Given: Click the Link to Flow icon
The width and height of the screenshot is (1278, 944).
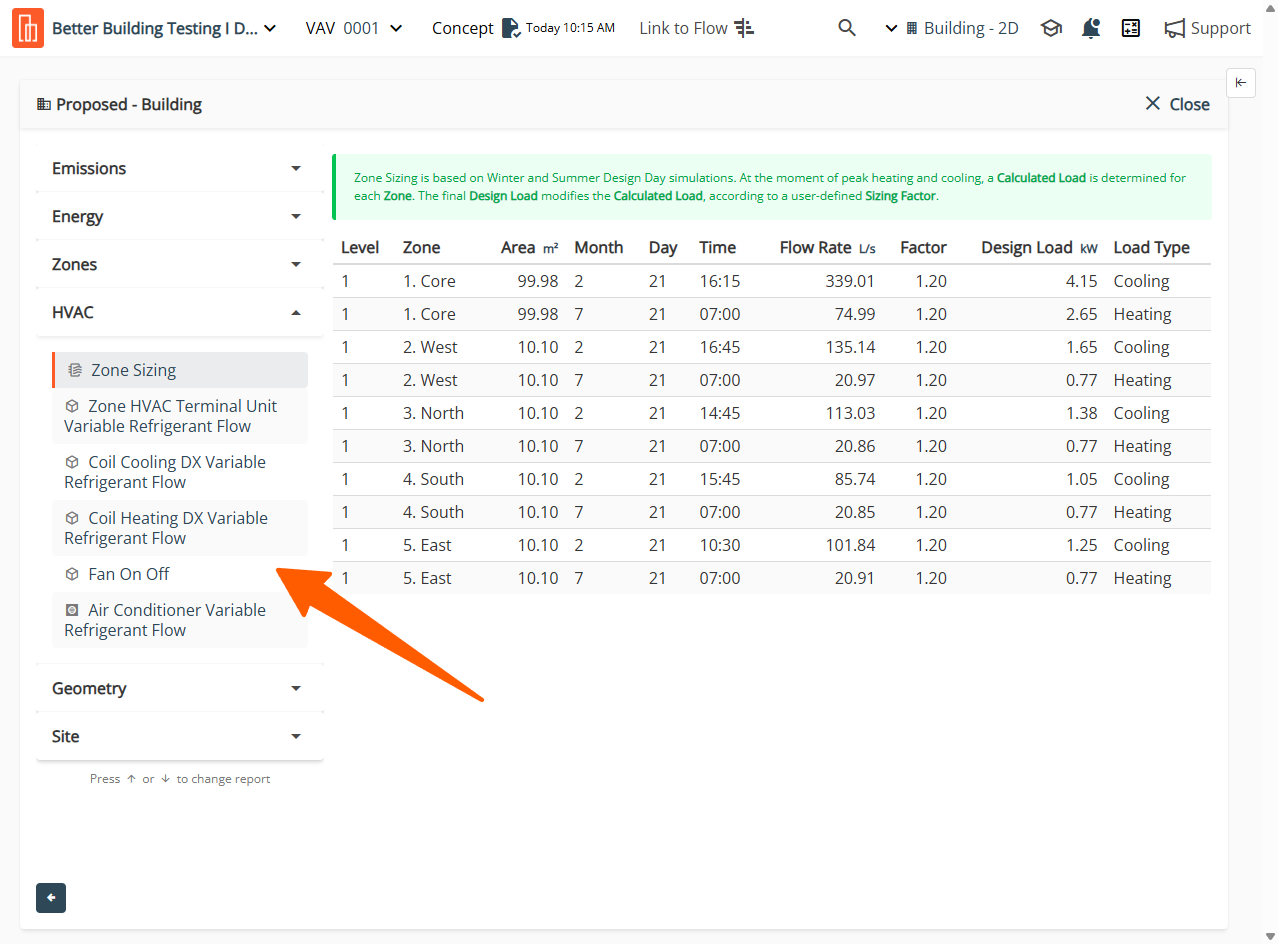Looking at the screenshot, I should (x=744, y=28).
